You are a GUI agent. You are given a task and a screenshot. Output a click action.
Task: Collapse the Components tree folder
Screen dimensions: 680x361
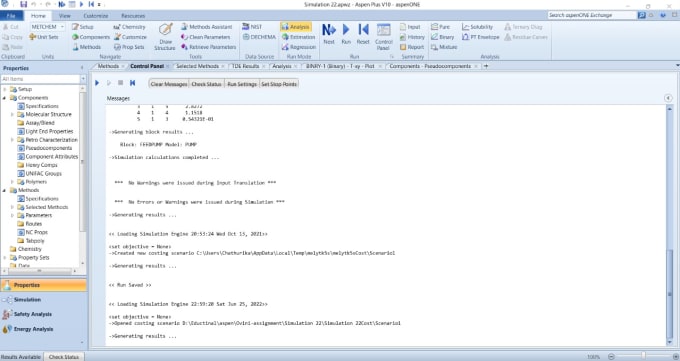pos(5,98)
